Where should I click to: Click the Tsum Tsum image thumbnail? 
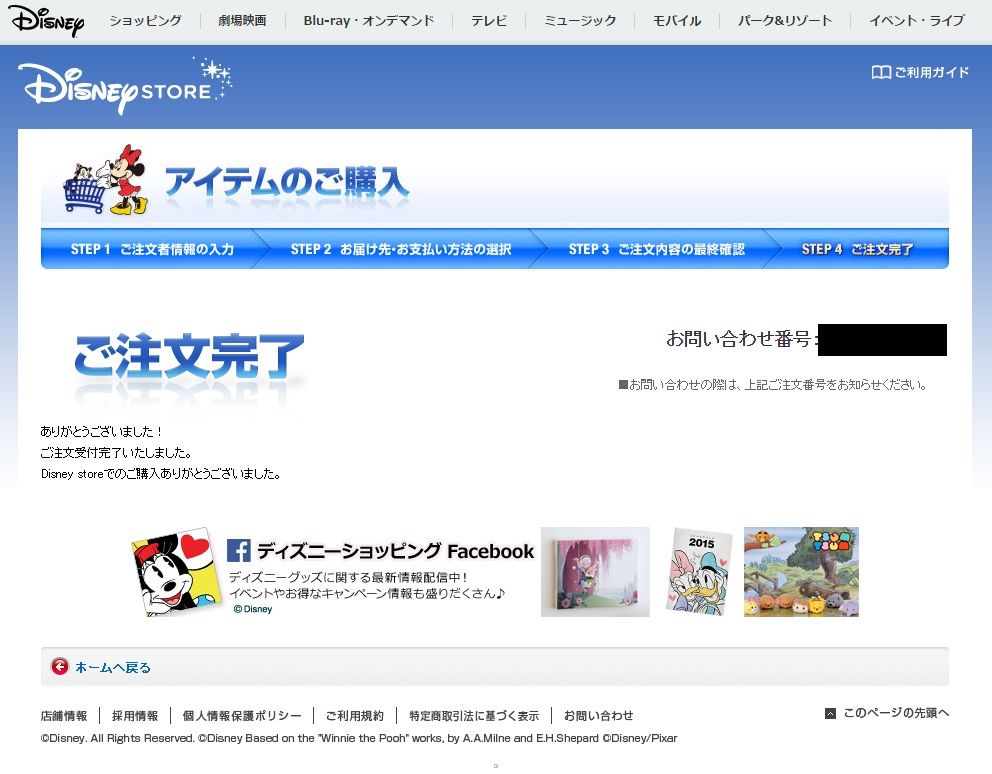(x=801, y=571)
